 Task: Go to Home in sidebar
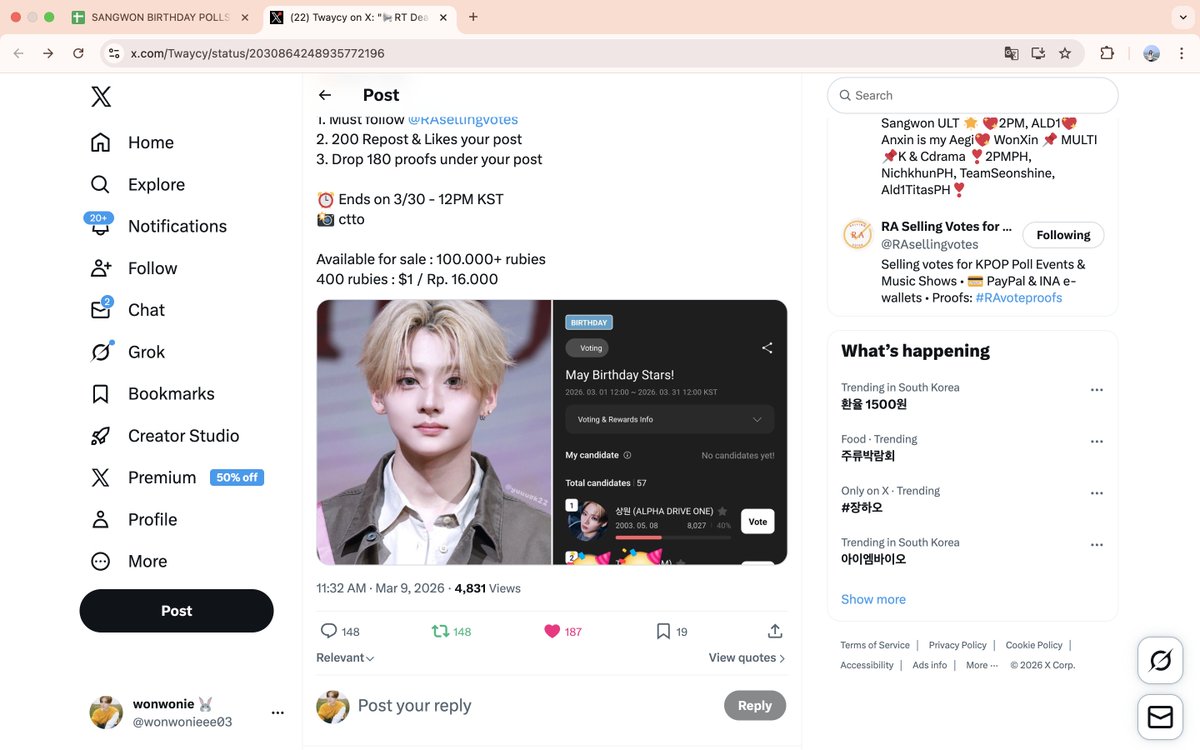pyautogui.click(x=132, y=143)
